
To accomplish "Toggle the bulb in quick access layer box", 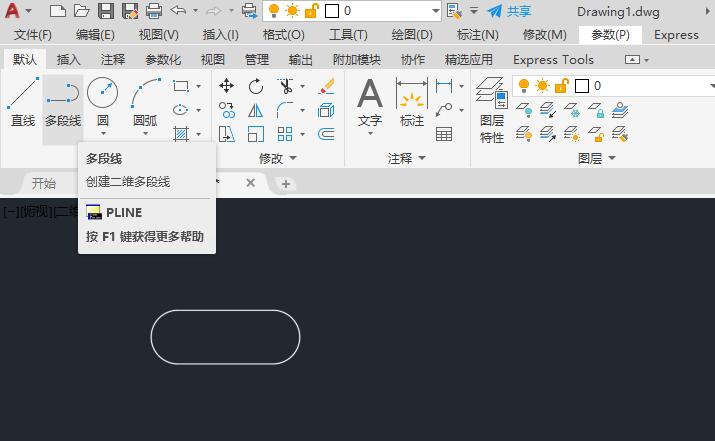I will click(x=274, y=10).
